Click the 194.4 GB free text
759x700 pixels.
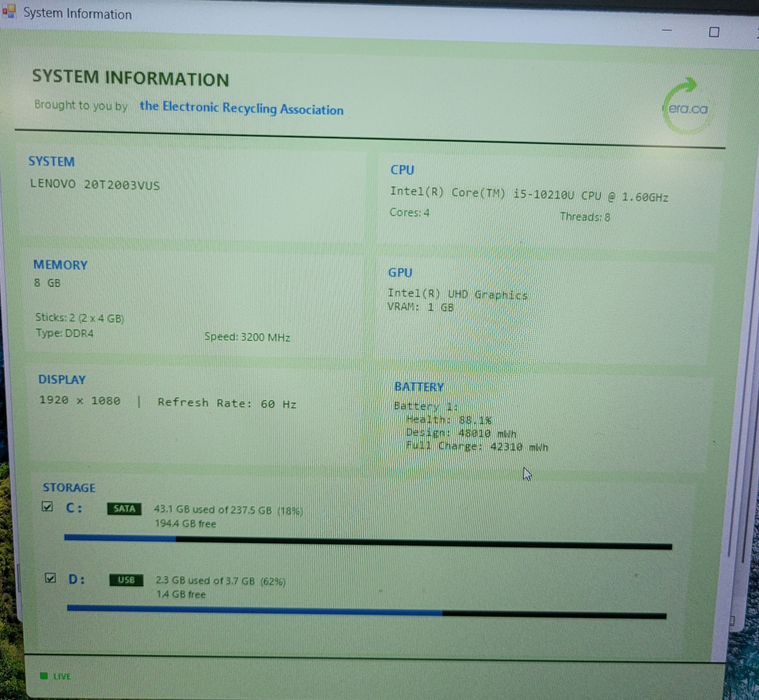pyautogui.click(x=186, y=524)
